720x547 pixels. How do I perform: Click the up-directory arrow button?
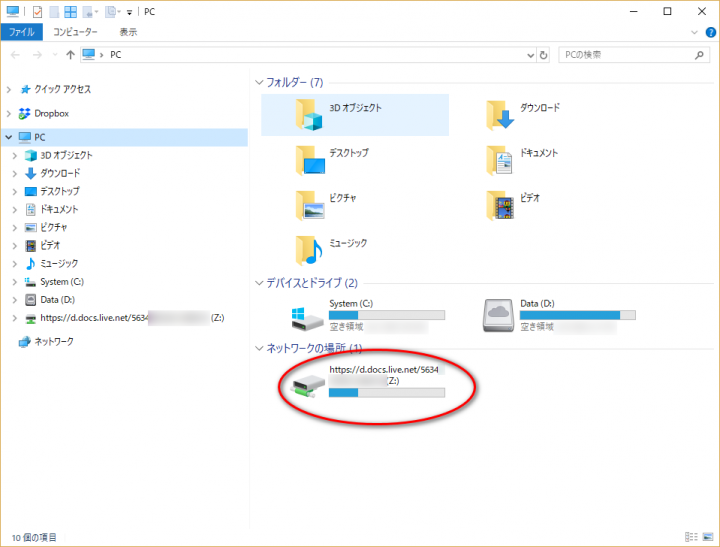click(x=70, y=55)
